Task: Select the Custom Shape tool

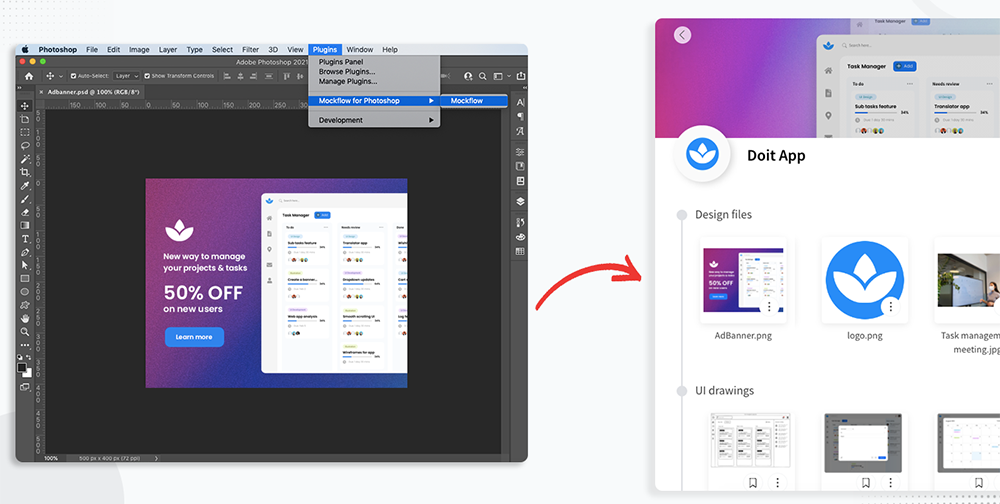Action: click(x=25, y=305)
